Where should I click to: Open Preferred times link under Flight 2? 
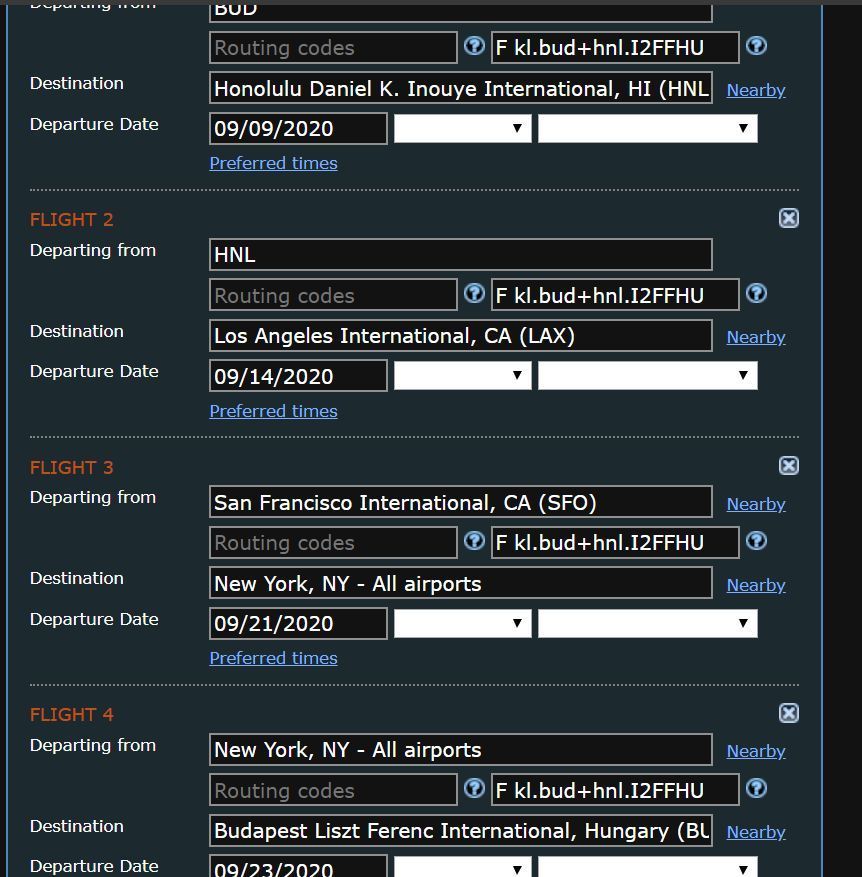point(274,411)
